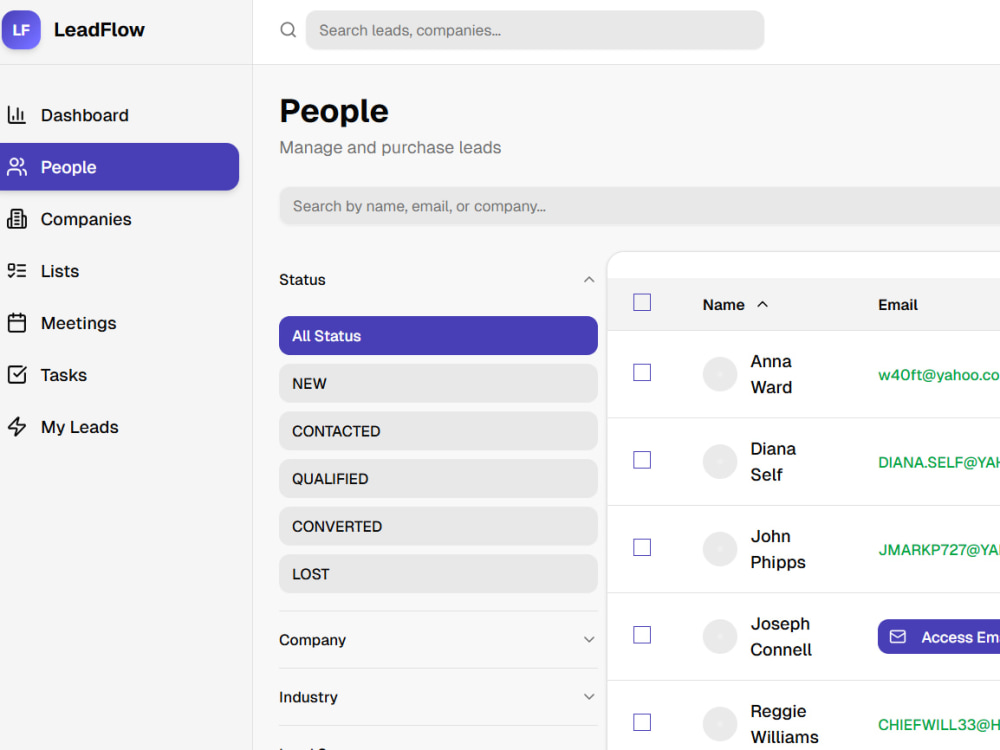Filter by QUALIFIED status
1000x750 pixels.
tap(438, 478)
